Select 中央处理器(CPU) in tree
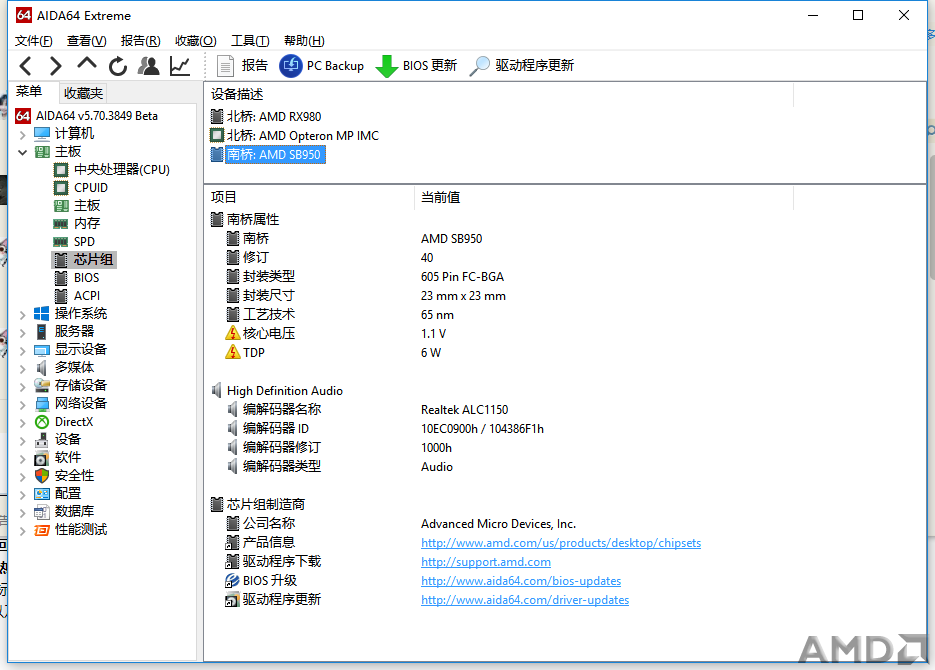This screenshot has height=670, width=935. 112,170
